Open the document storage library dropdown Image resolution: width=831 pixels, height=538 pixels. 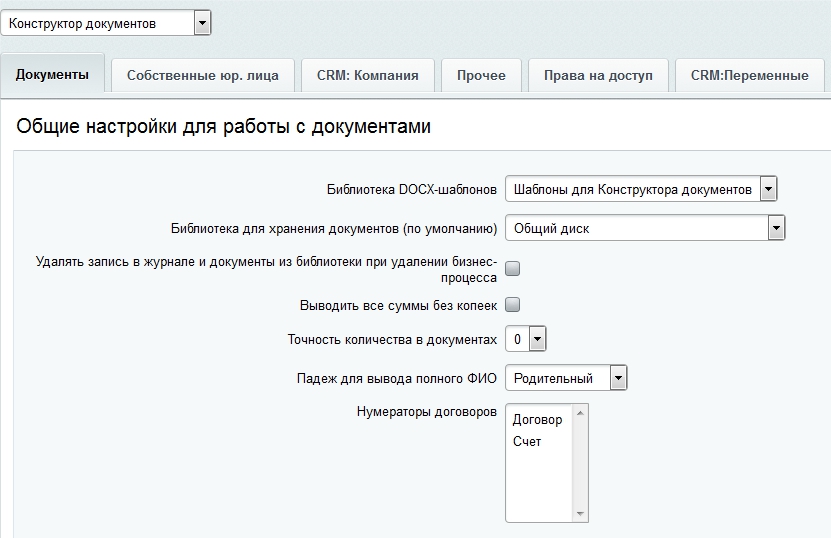(x=644, y=229)
